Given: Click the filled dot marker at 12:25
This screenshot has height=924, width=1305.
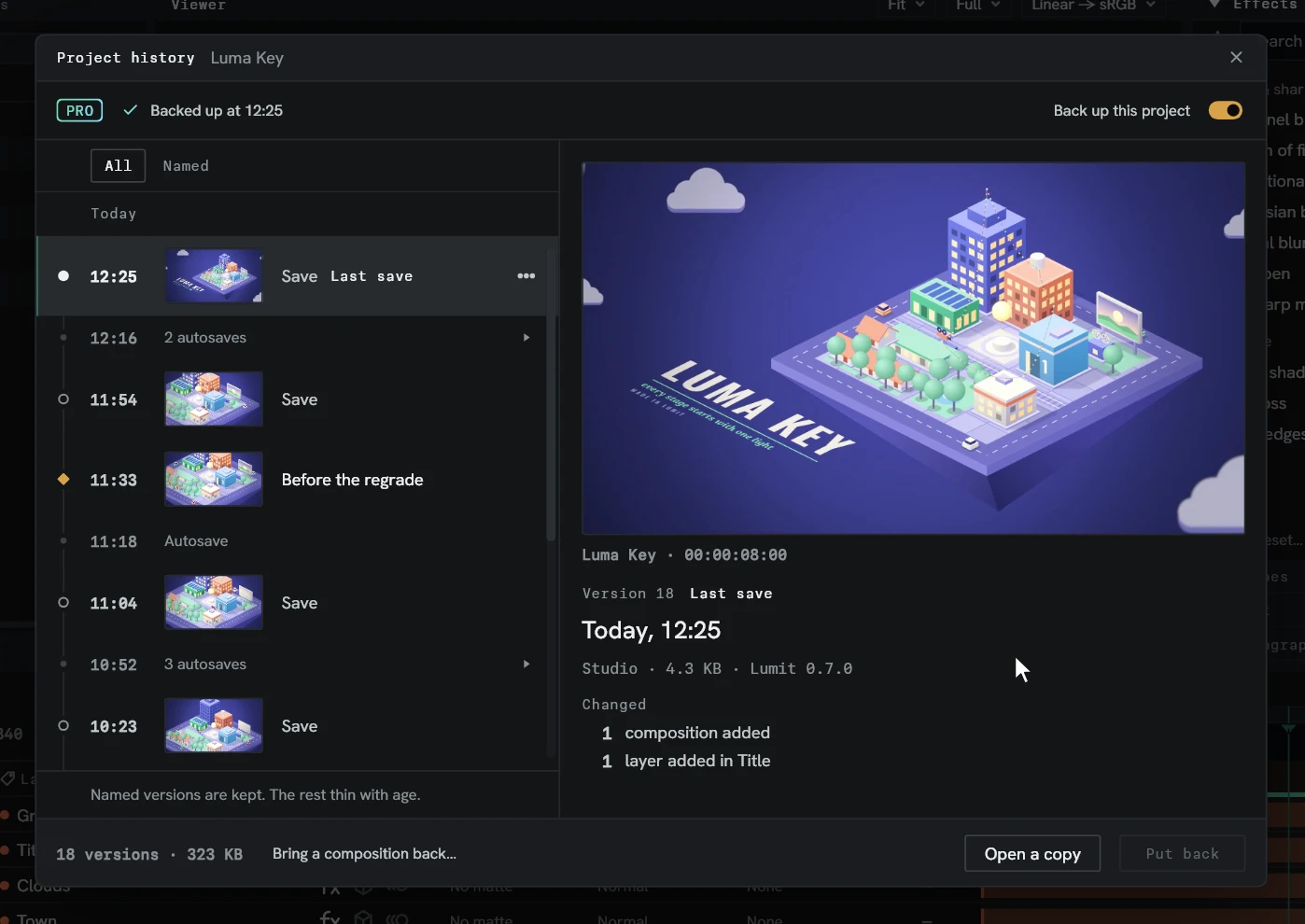Looking at the screenshot, I should pos(63,275).
